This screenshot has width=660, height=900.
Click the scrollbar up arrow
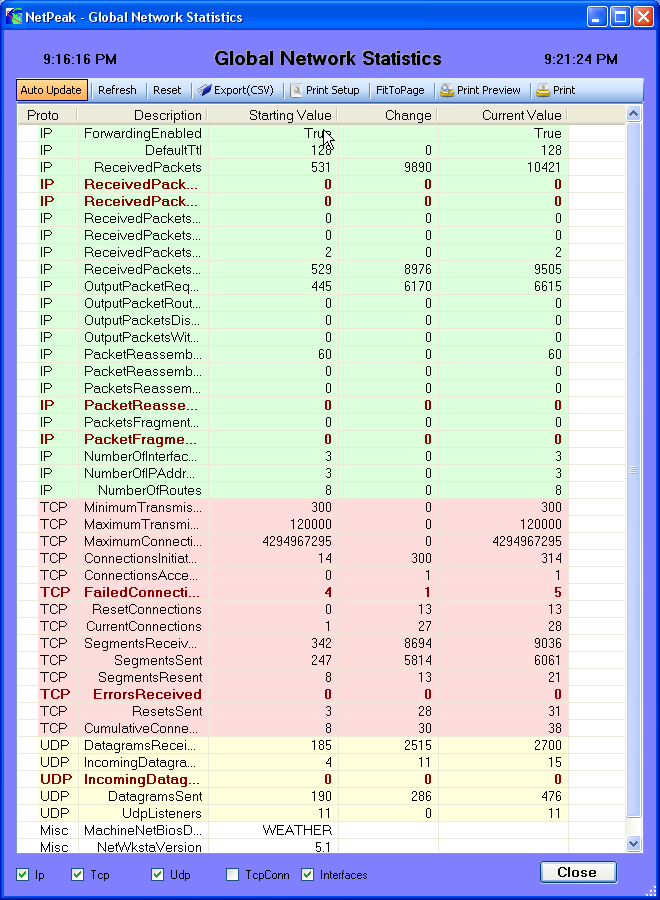(x=633, y=114)
